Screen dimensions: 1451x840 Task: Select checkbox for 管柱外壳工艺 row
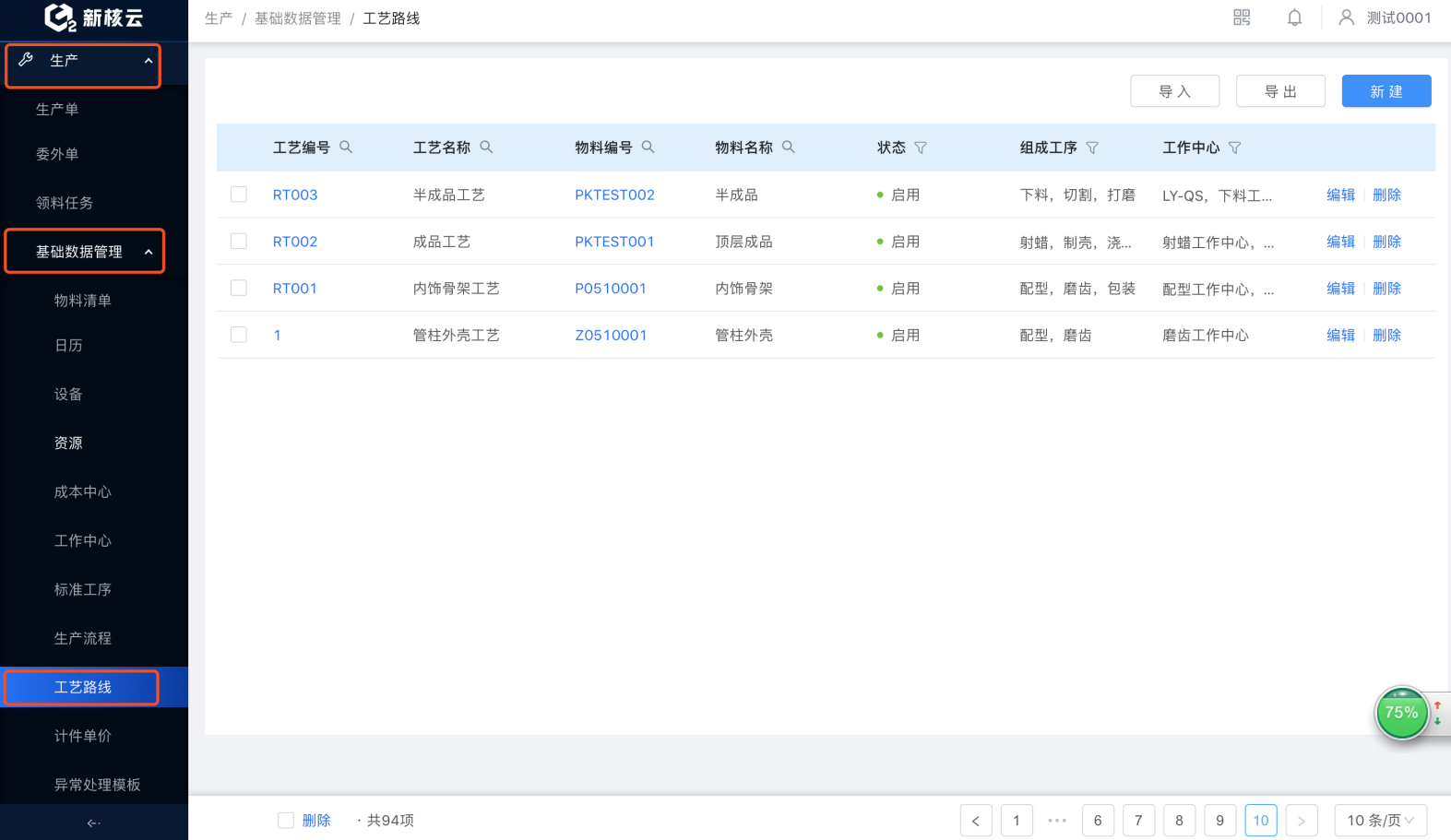click(239, 335)
